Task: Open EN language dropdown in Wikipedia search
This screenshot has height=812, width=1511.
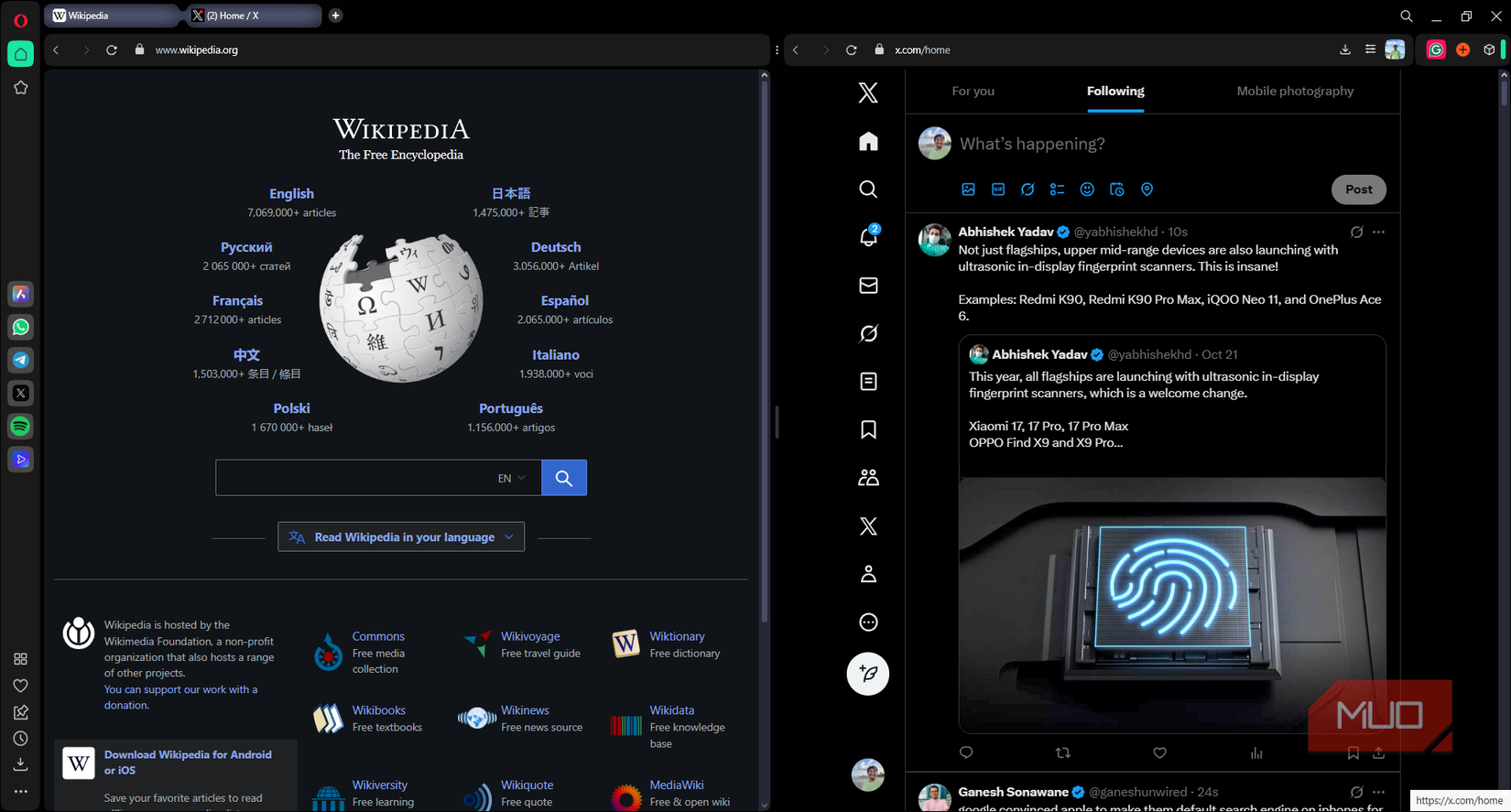Action: (512, 478)
